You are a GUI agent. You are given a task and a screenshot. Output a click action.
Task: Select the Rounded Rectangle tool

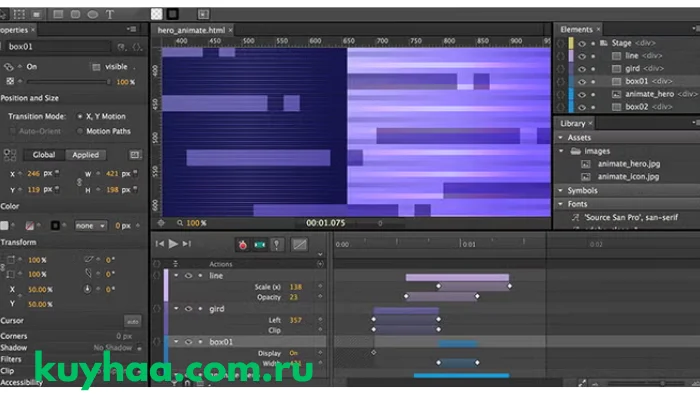click(x=75, y=14)
